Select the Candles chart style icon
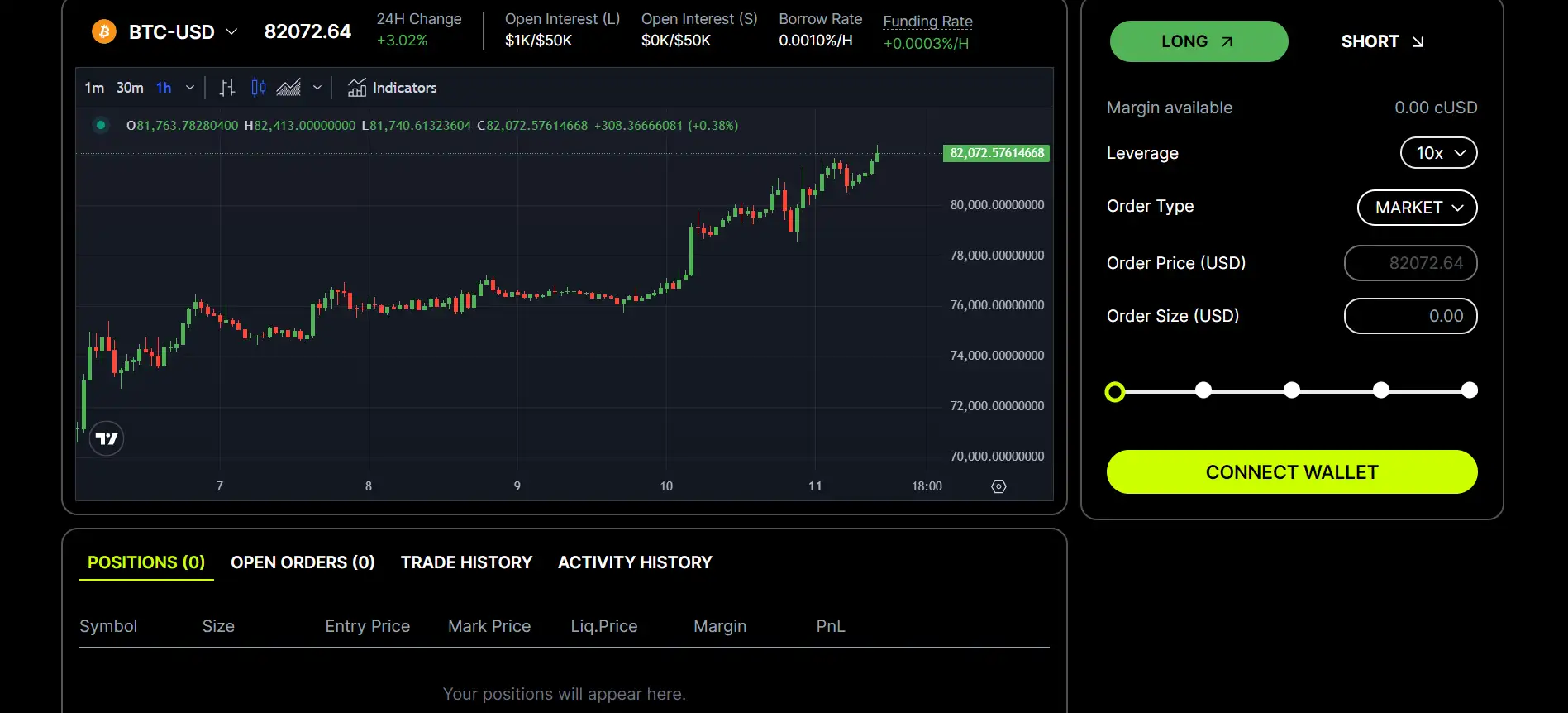This screenshot has width=1568, height=713. pyautogui.click(x=259, y=88)
